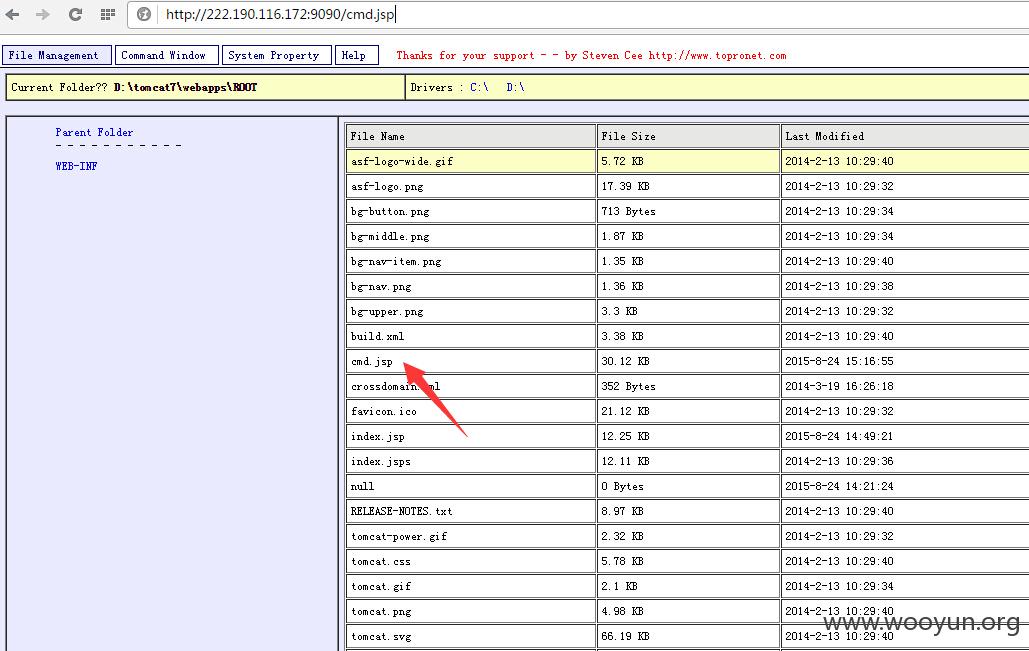Viewport: 1029px width, 651px height.
Task: Click date 2015-8-24 14:21:24
Action: (x=839, y=486)
